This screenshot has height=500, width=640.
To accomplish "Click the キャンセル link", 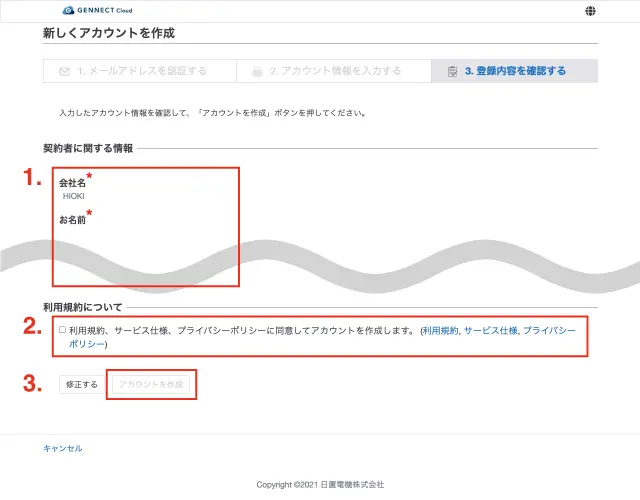I will click(63, 448).
